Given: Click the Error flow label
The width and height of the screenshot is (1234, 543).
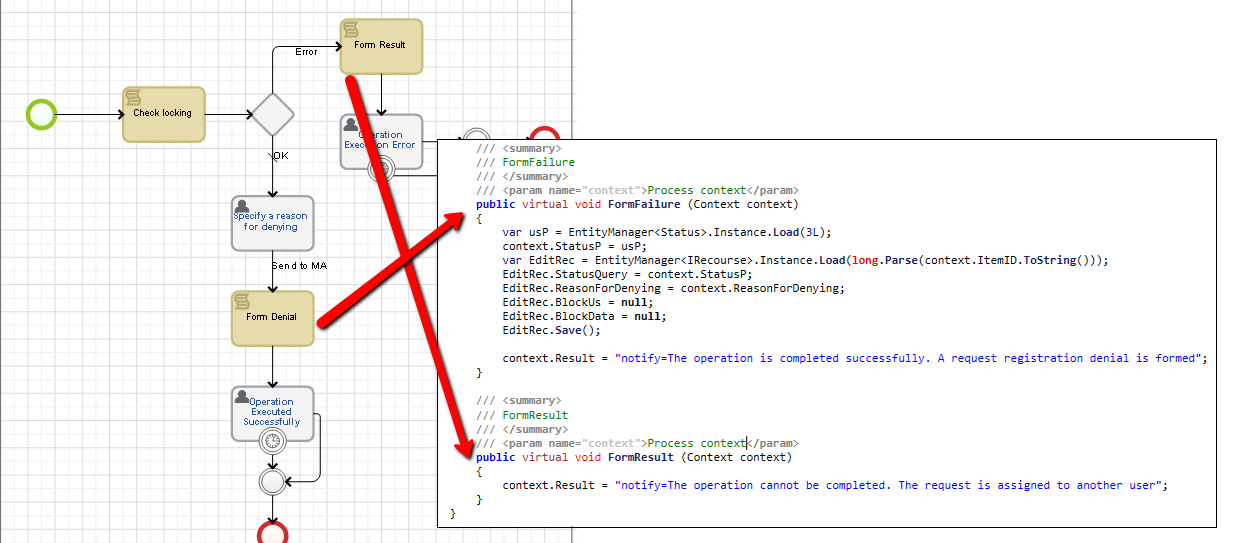Looking at the screenshot, I should [306, 51].
